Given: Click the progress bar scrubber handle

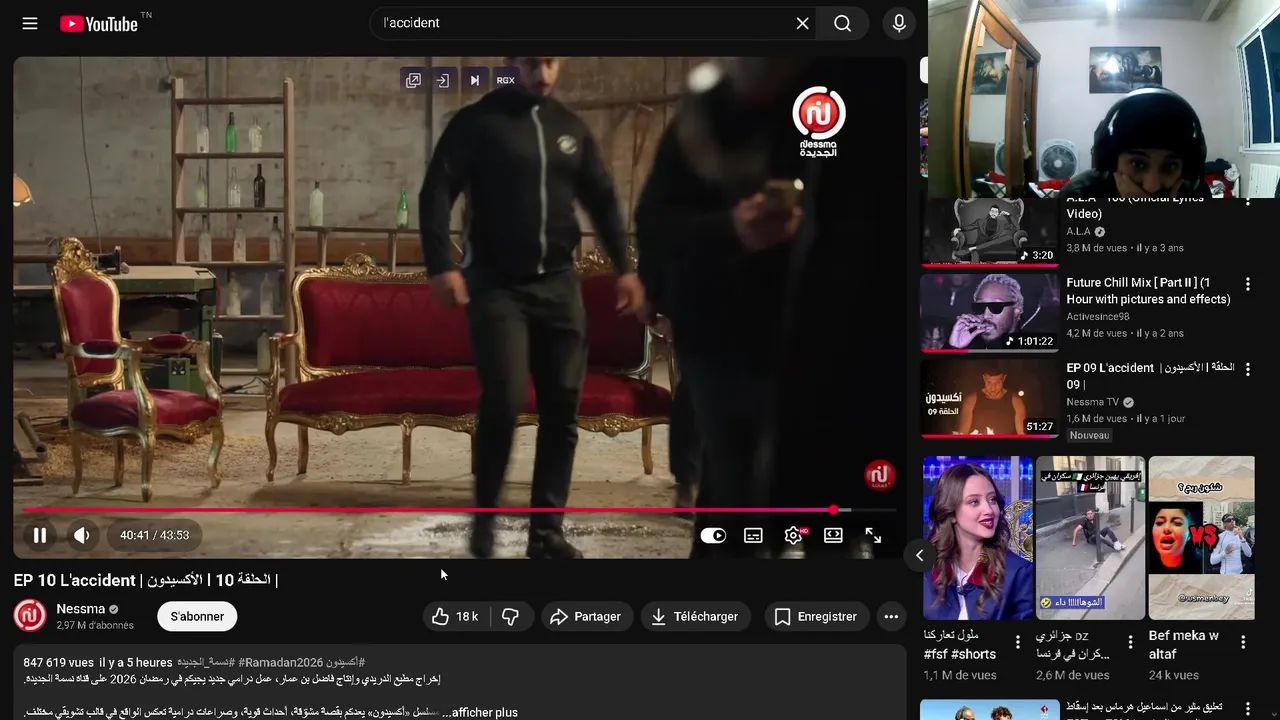Looking at the screenshot, I should point(834,510).
